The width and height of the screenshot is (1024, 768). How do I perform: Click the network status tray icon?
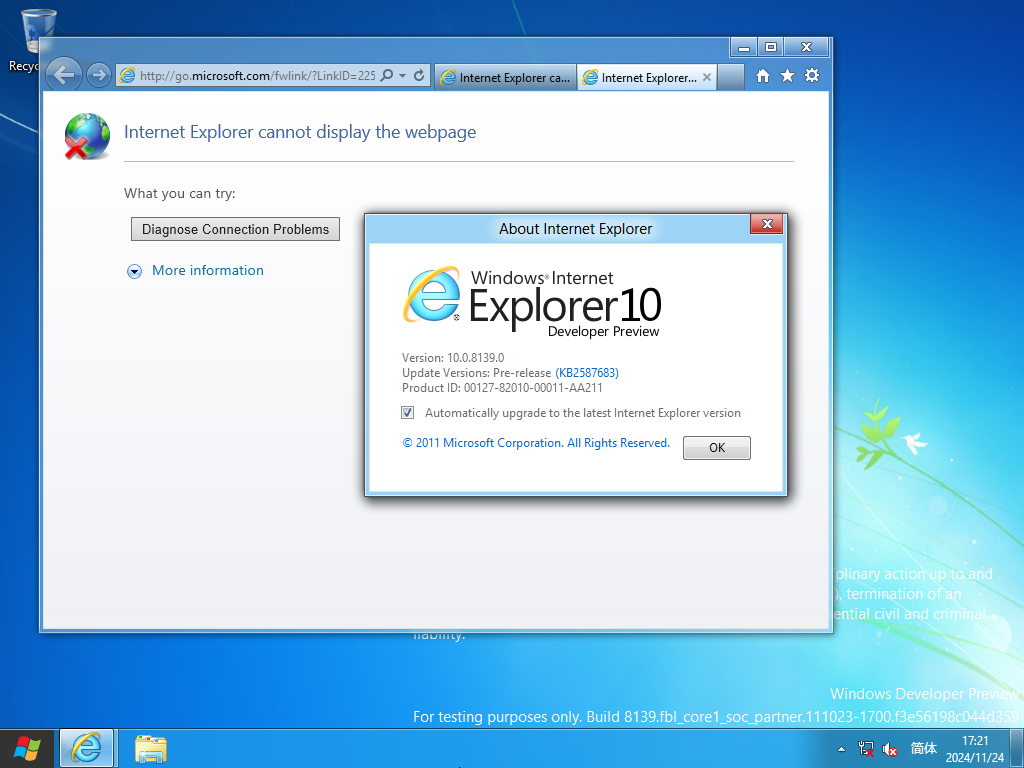click(x=866, y=749)
